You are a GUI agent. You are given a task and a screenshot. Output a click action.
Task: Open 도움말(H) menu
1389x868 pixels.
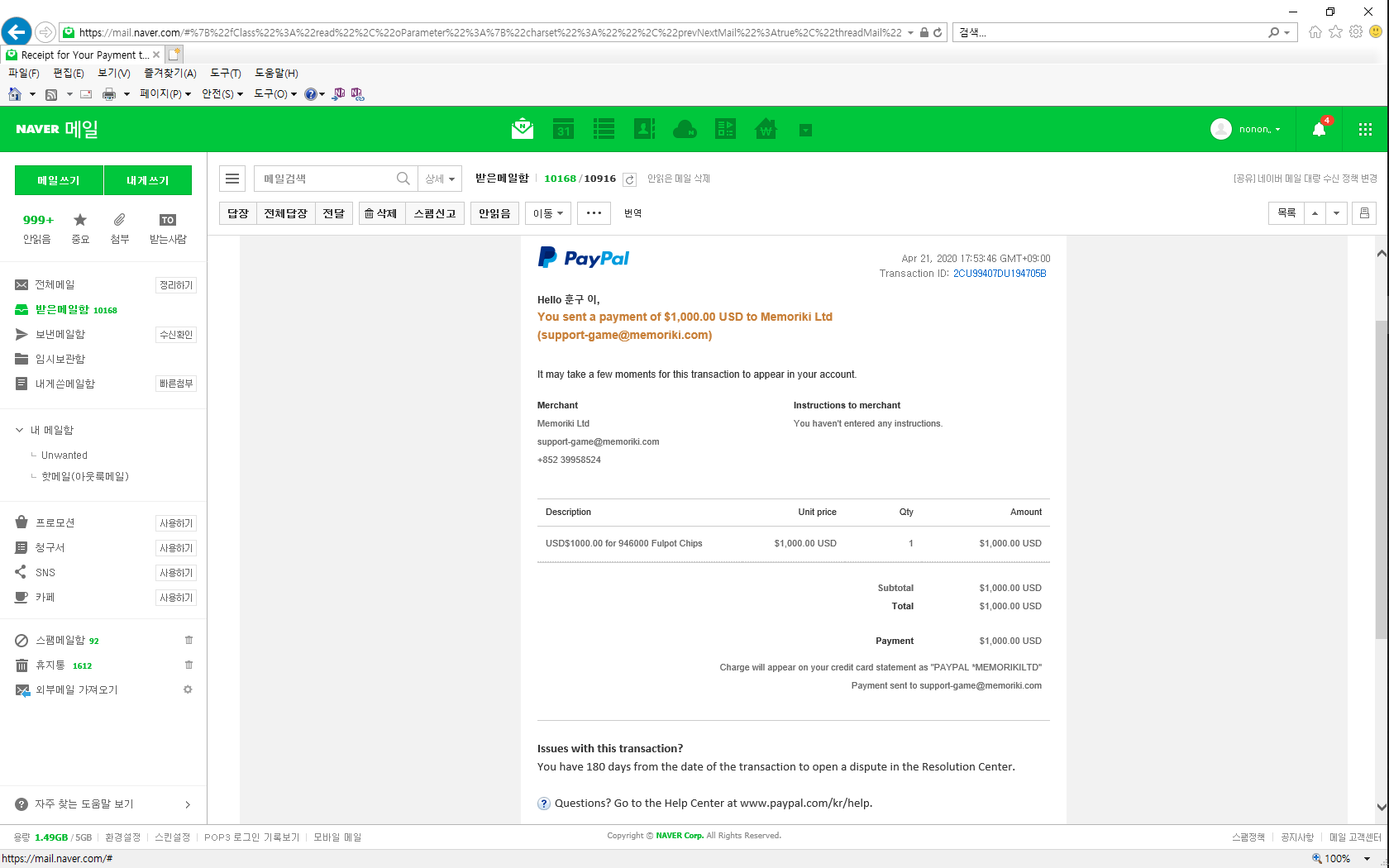[276, 74]
